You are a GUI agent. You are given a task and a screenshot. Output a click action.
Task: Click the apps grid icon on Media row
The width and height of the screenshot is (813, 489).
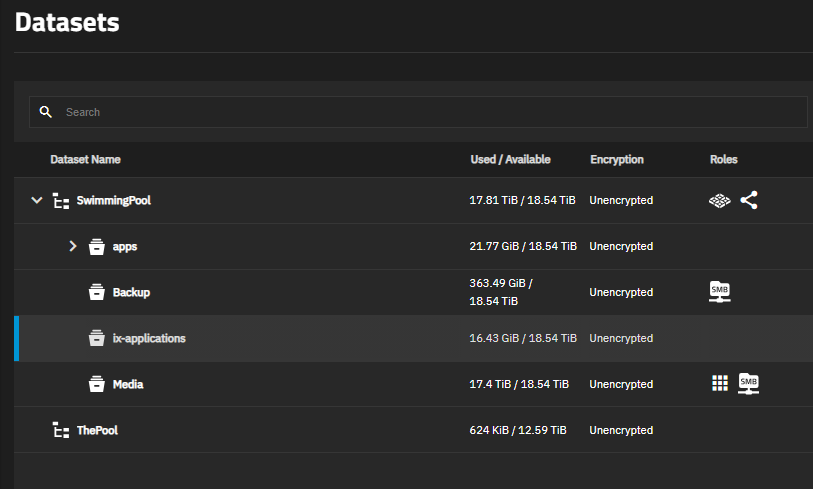pyautogui.click(x=720, y=383)
